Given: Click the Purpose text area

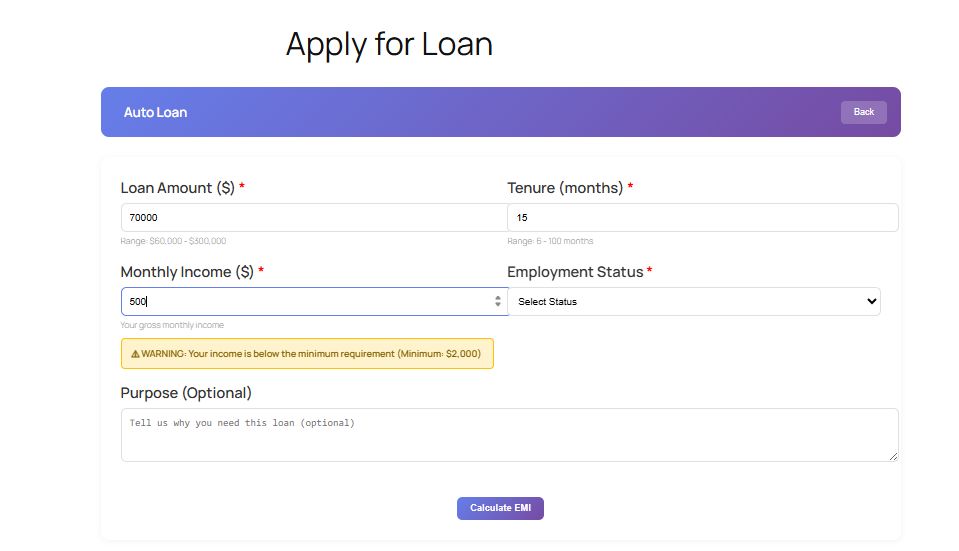Looking at the screenshot, I should [509, 435].
